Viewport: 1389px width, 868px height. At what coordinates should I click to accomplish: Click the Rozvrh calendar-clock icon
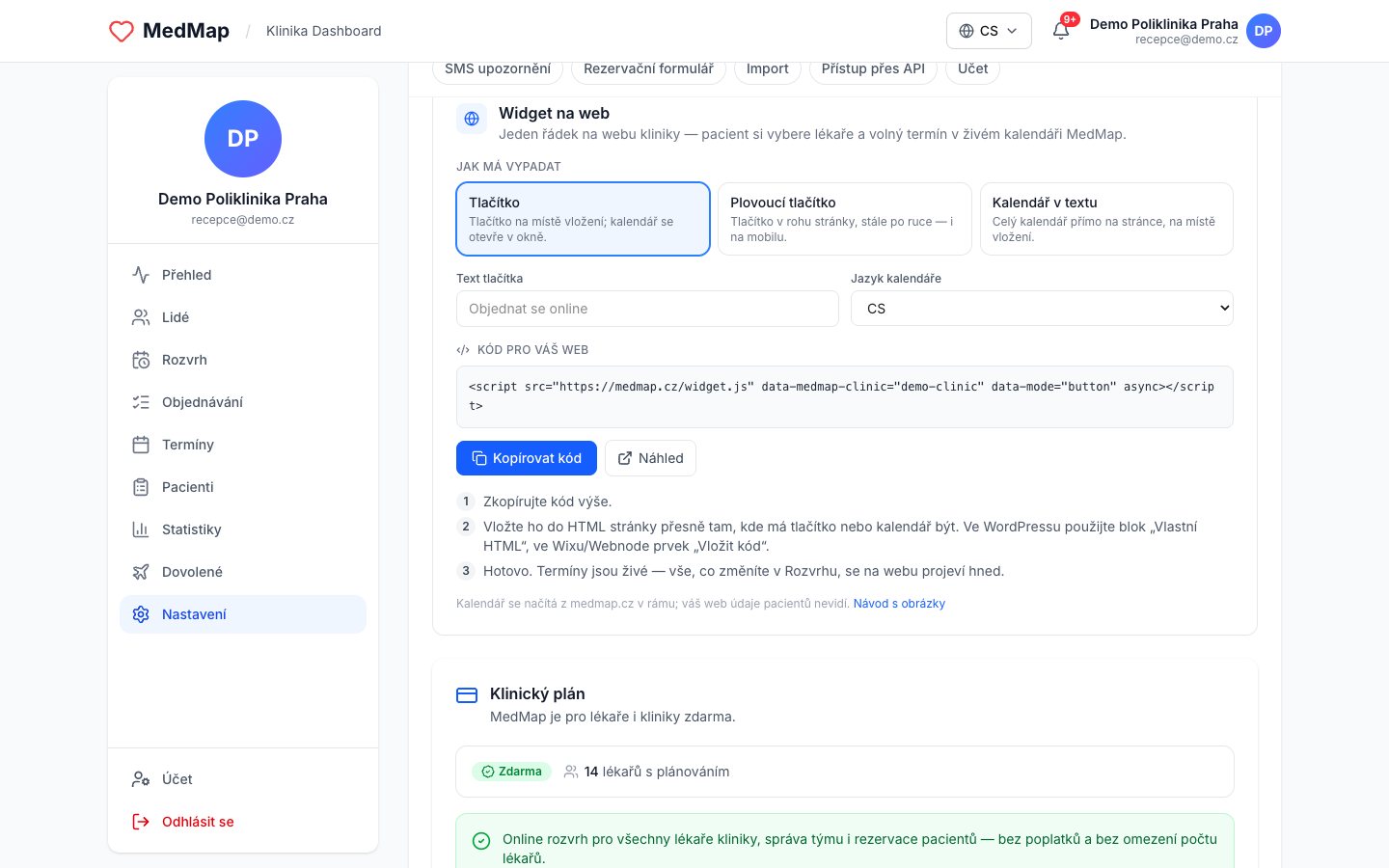(141, 360)
